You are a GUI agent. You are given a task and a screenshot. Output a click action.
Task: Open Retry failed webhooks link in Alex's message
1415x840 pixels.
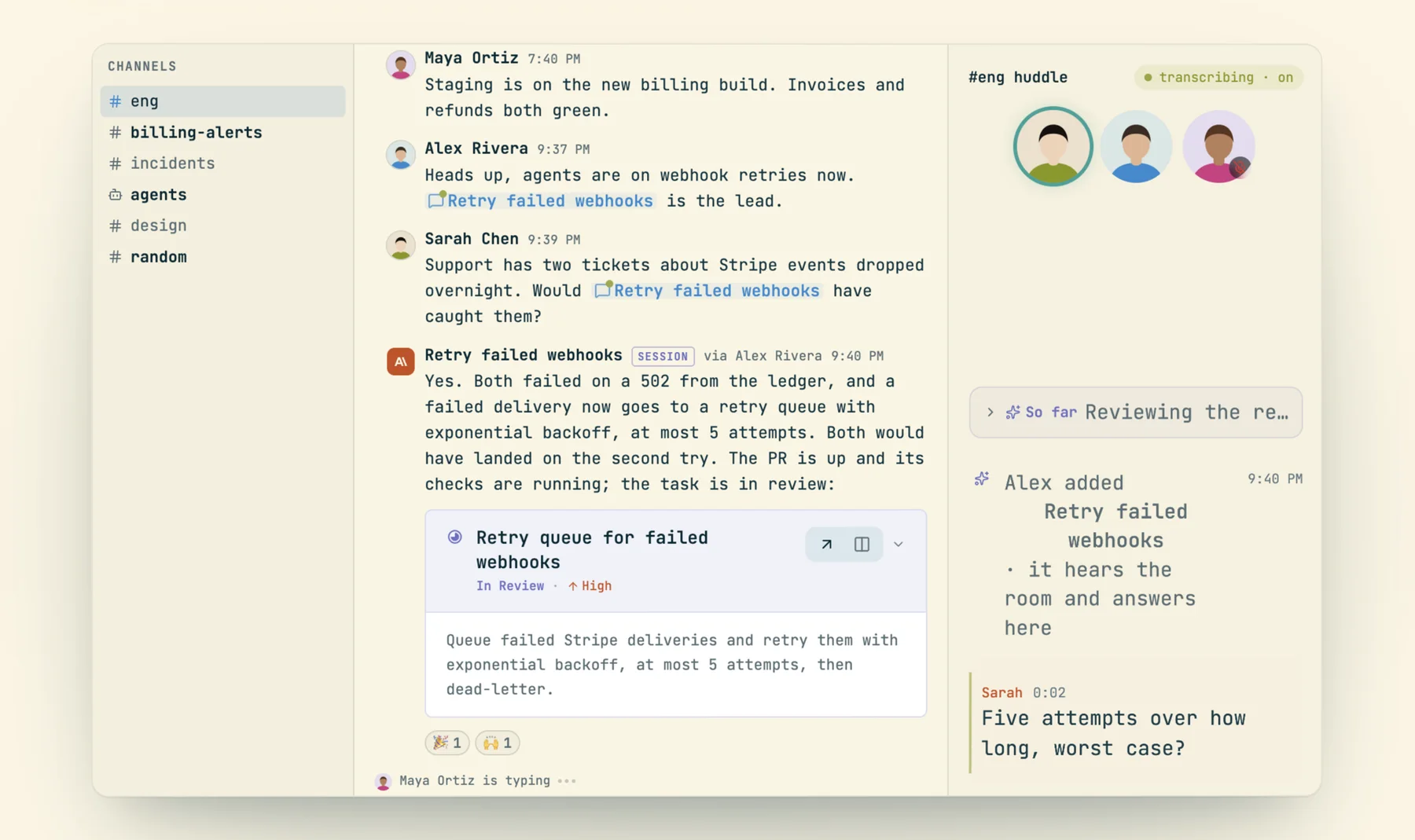[541, 200]
